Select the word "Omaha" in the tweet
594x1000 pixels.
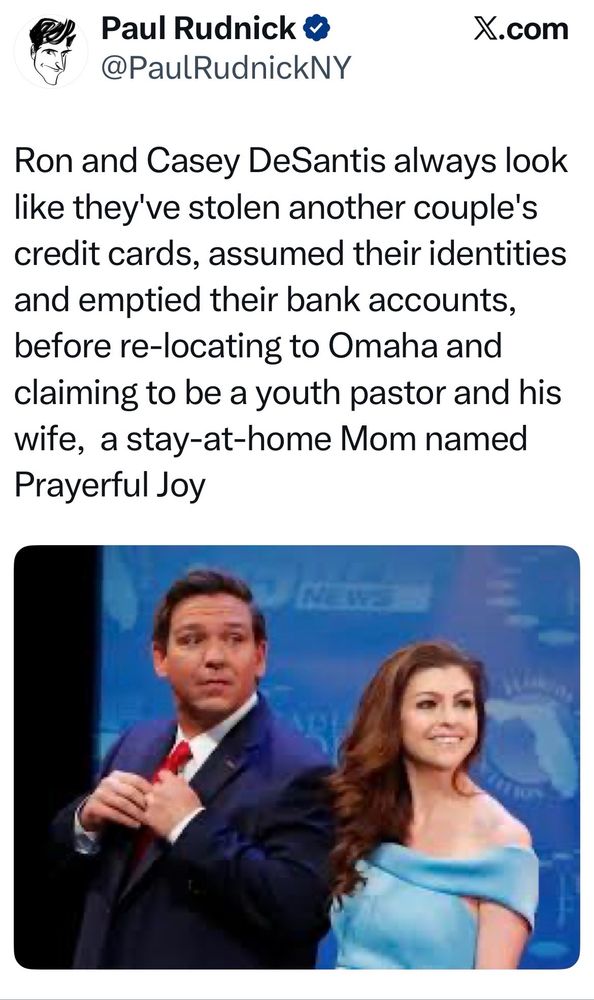tap(383, 346)
